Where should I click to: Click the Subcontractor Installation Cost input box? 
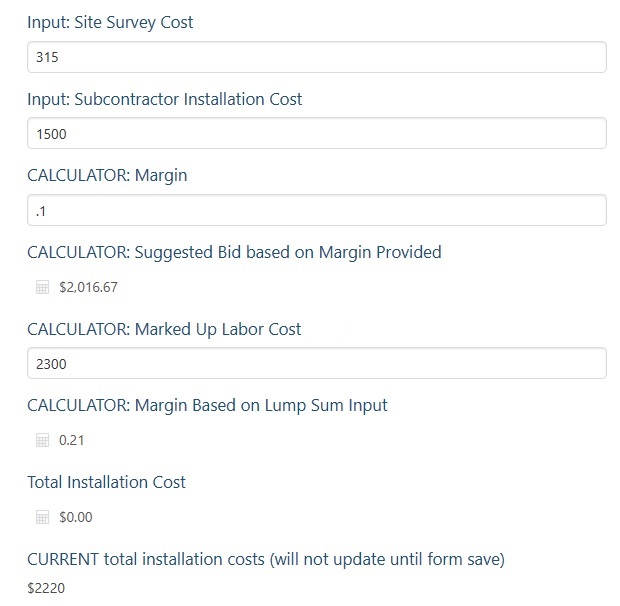[316, 133]
